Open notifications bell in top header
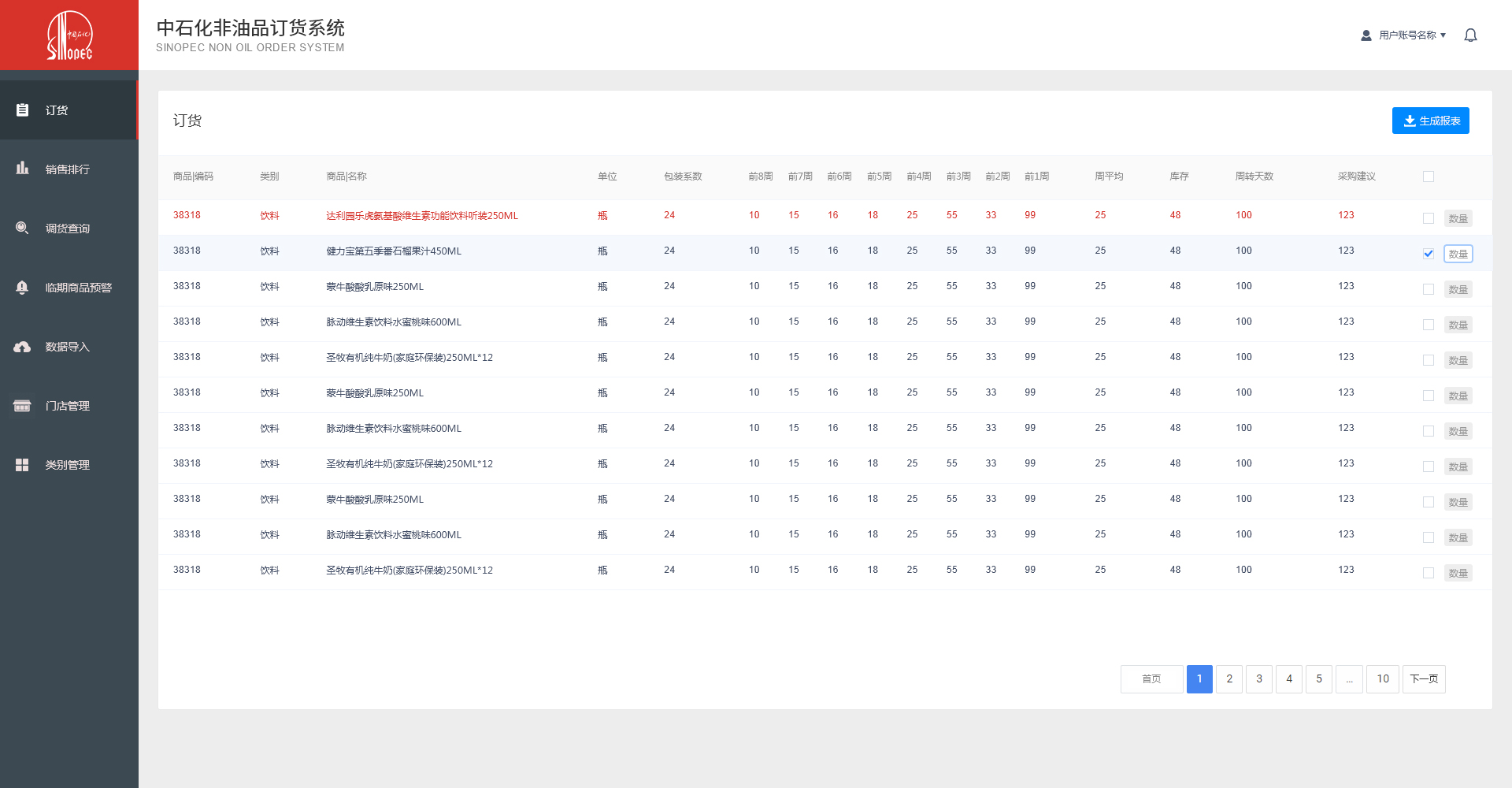Viewport: 1512px width, 788px height. click(x=1470, y=35)
